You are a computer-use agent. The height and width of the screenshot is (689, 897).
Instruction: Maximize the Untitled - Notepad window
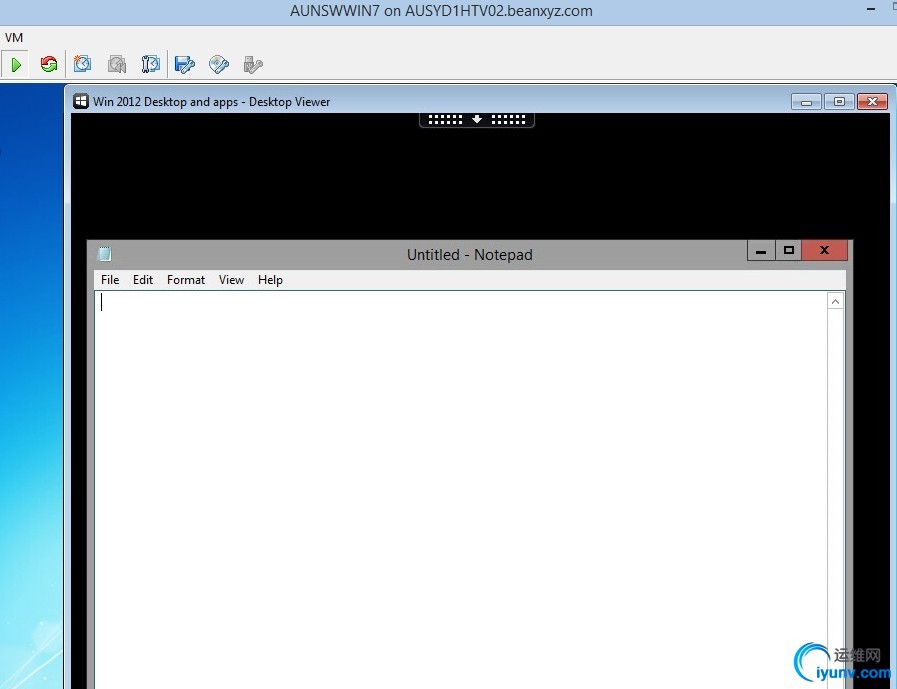(789, 251)
